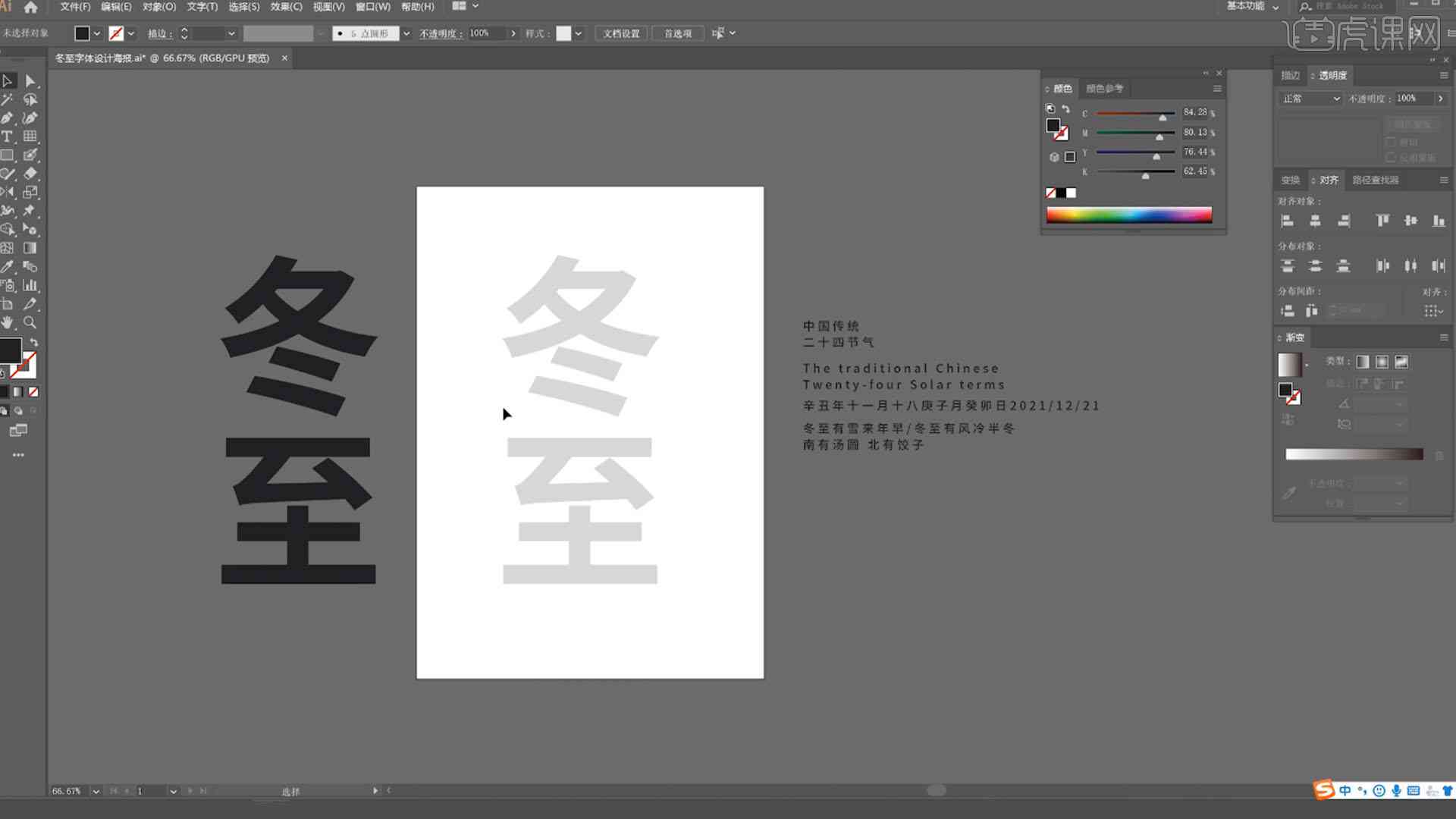Select the Selection tool arrow
The width and height of the screenshot is (1456, 819).
[x=8, y=80]
